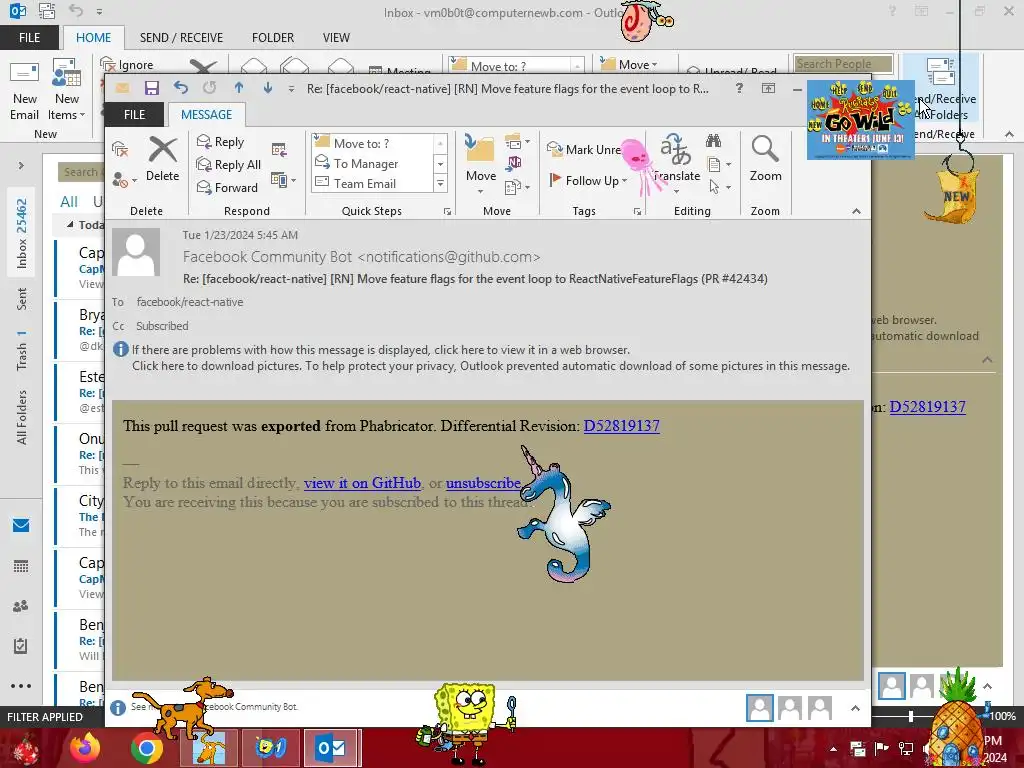
Task: Save the open message with the floppy disk icon
Action: click(152, 88)
